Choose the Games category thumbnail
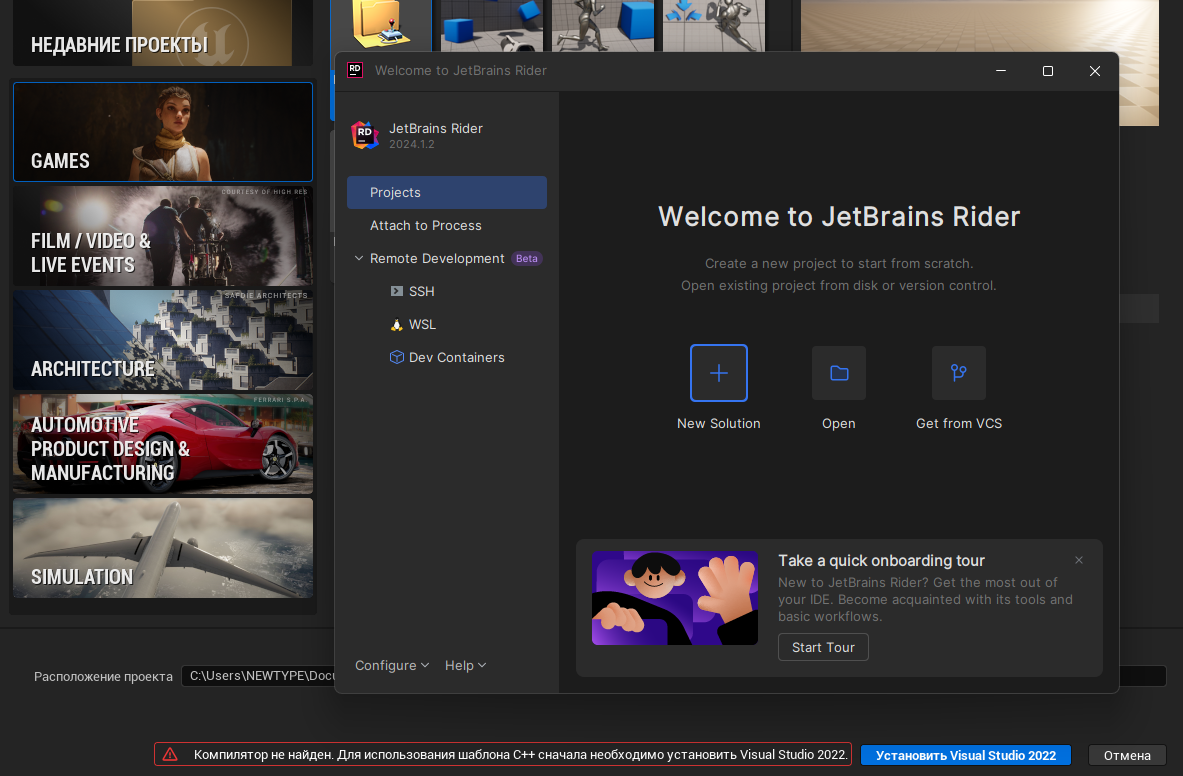The width and height of the screenshot is (1183, 776). [163, 132]
